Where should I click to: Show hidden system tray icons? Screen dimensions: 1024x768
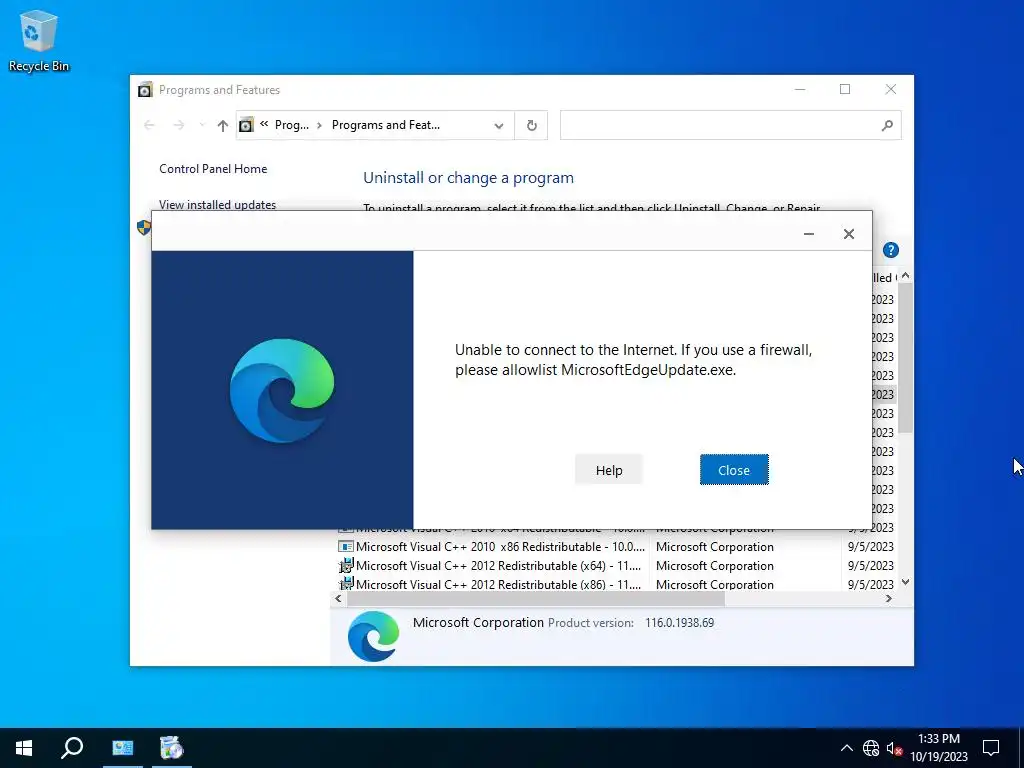pyautogui.click(x=846, y=748)
